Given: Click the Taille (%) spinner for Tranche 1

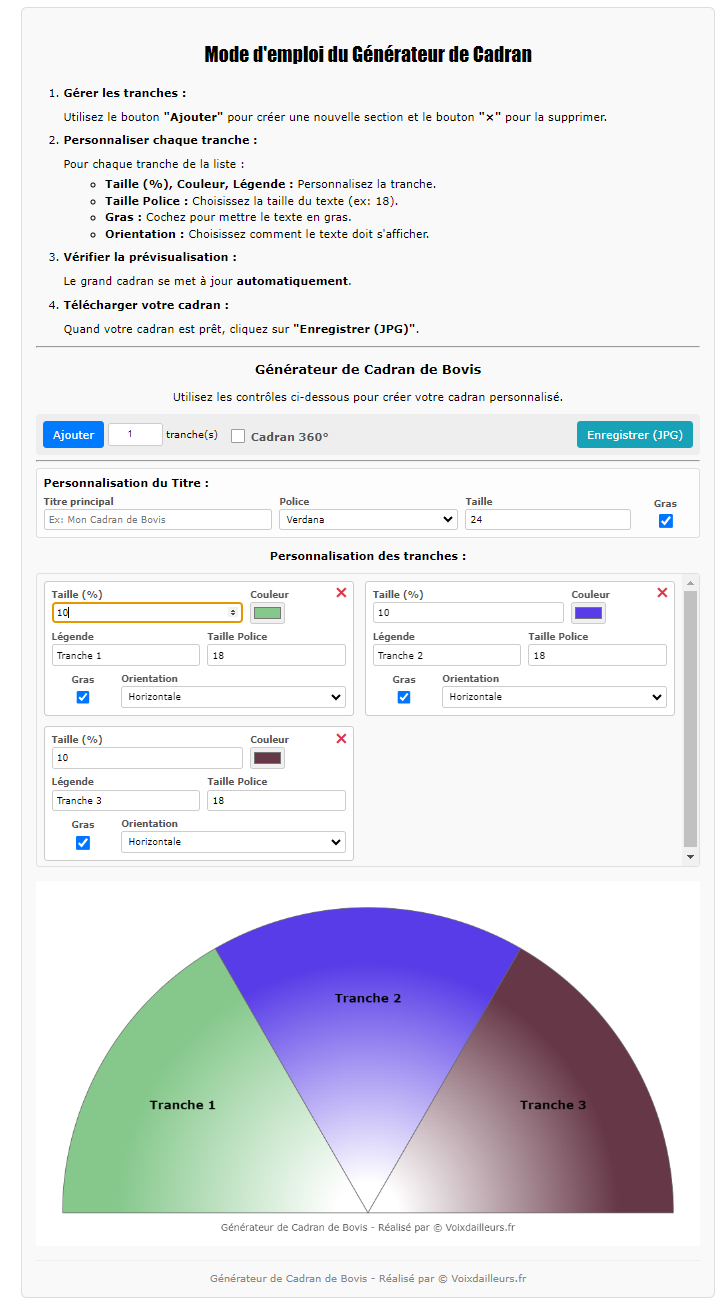Looking at the screenshot, I should coord(233,612).
